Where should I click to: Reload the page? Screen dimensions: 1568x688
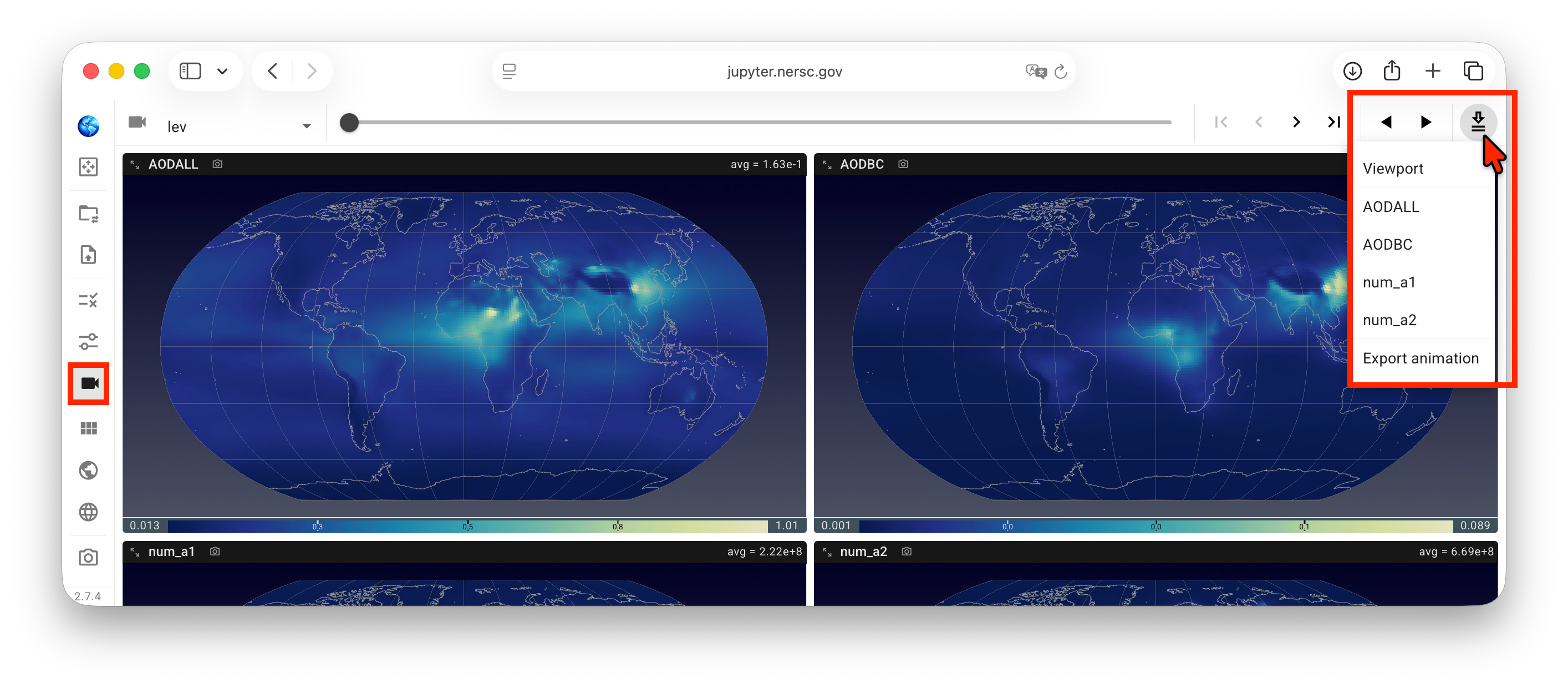tap(1061, 71)
